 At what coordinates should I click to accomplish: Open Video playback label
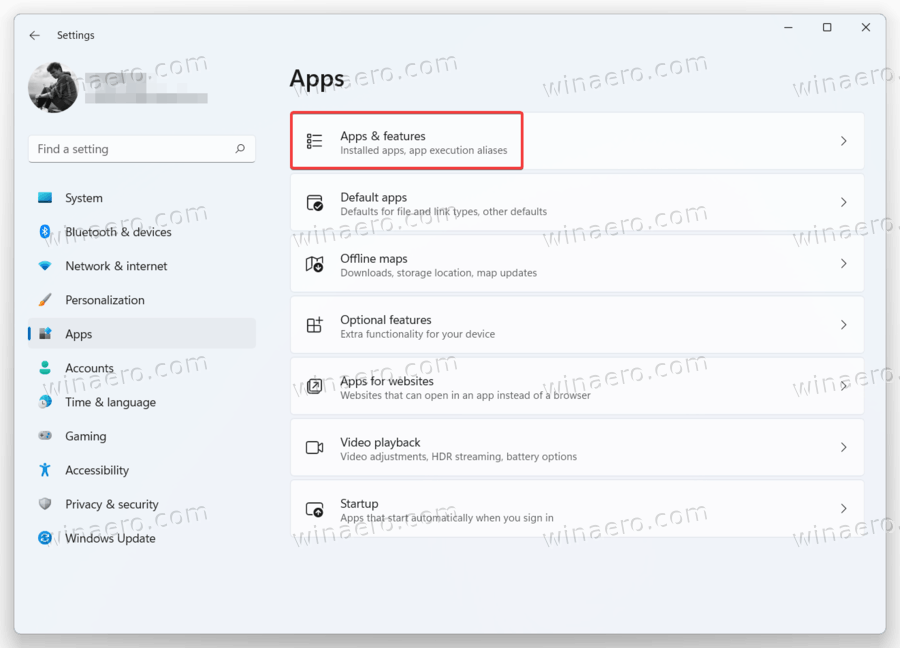point(380,443)
